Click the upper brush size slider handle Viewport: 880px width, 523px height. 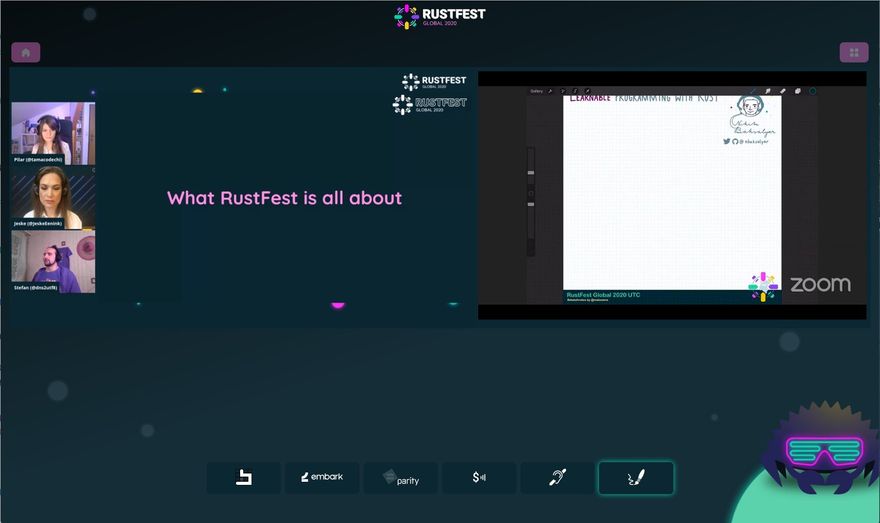tap(531, 172)
